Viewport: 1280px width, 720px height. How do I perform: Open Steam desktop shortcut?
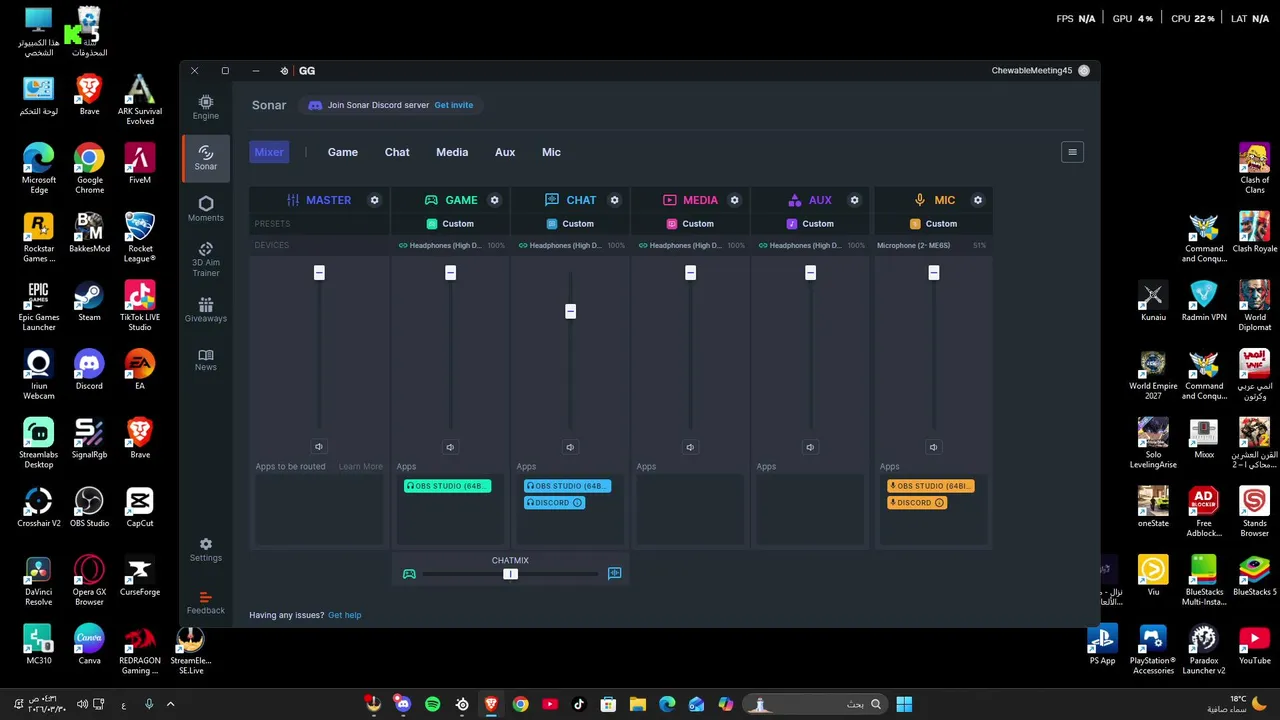click(x=89, y=301)
